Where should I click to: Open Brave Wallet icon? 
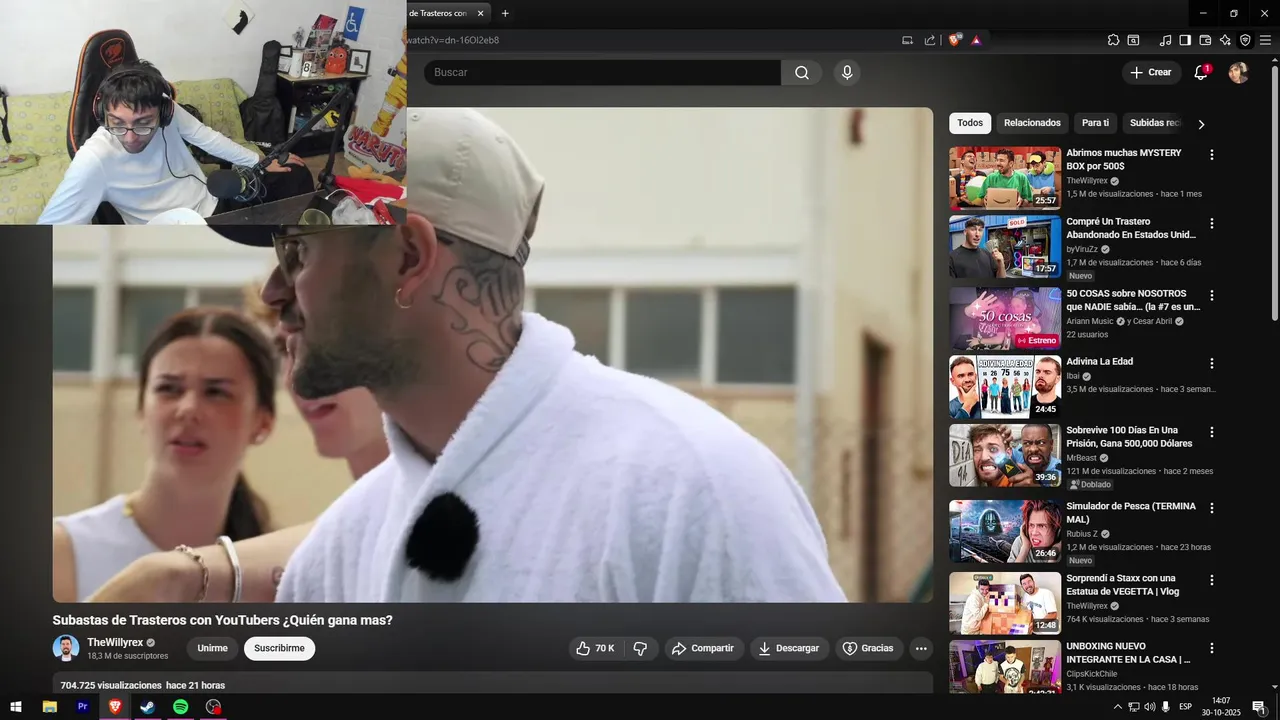pos(1205,40)
